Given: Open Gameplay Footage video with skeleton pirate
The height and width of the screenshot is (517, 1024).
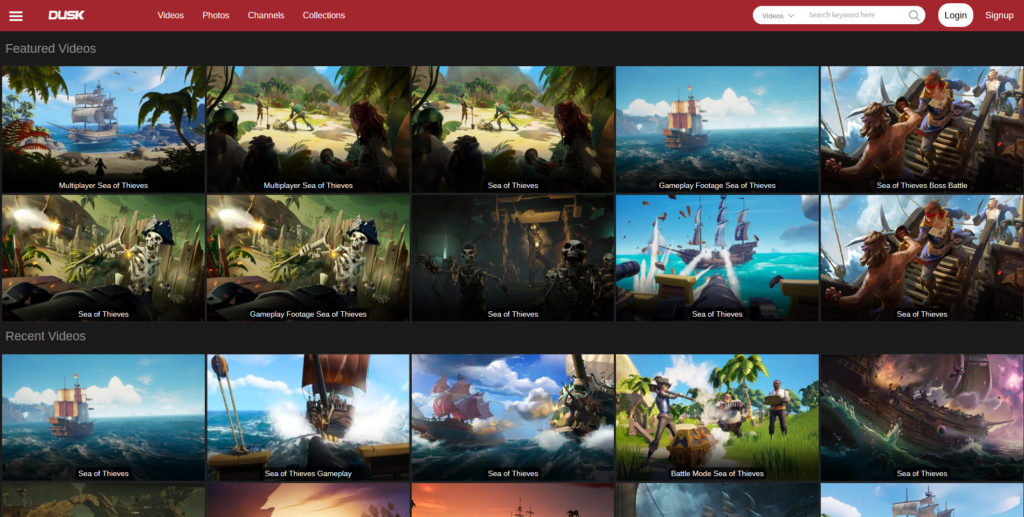Looking at the screenshot, I should 308,258.
